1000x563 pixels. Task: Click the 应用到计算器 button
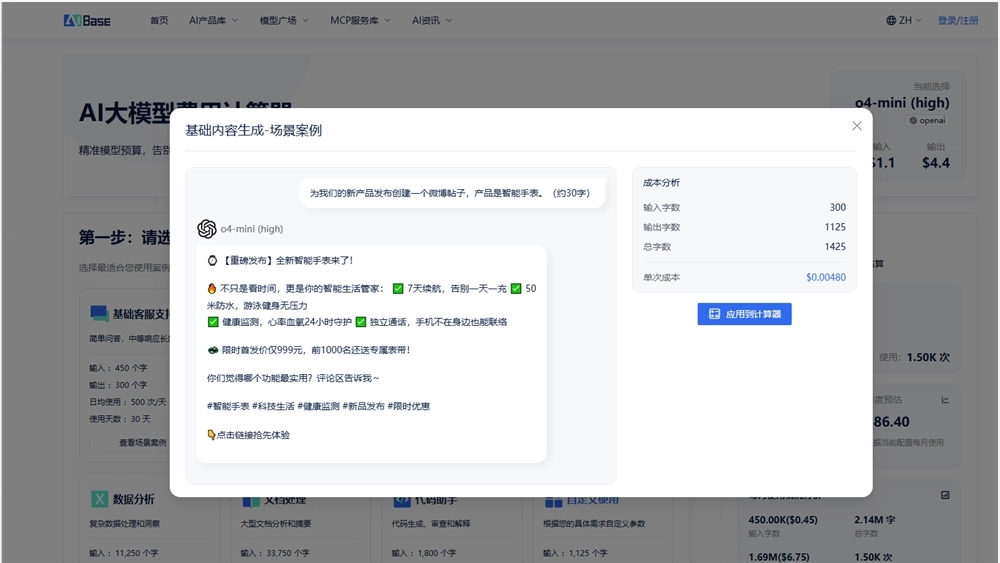[744, 314]
